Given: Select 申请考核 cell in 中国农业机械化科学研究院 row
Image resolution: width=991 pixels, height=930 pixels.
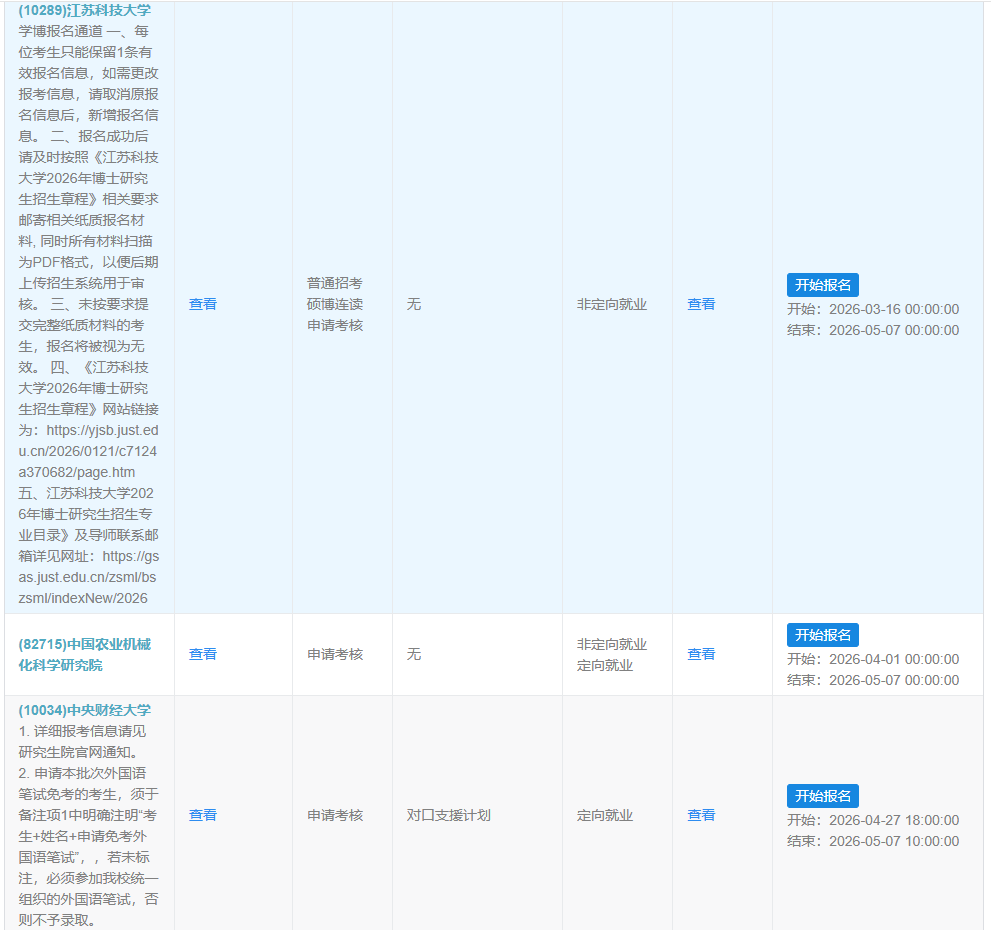Looking at the screenshot, I should (x=335, y=654).
